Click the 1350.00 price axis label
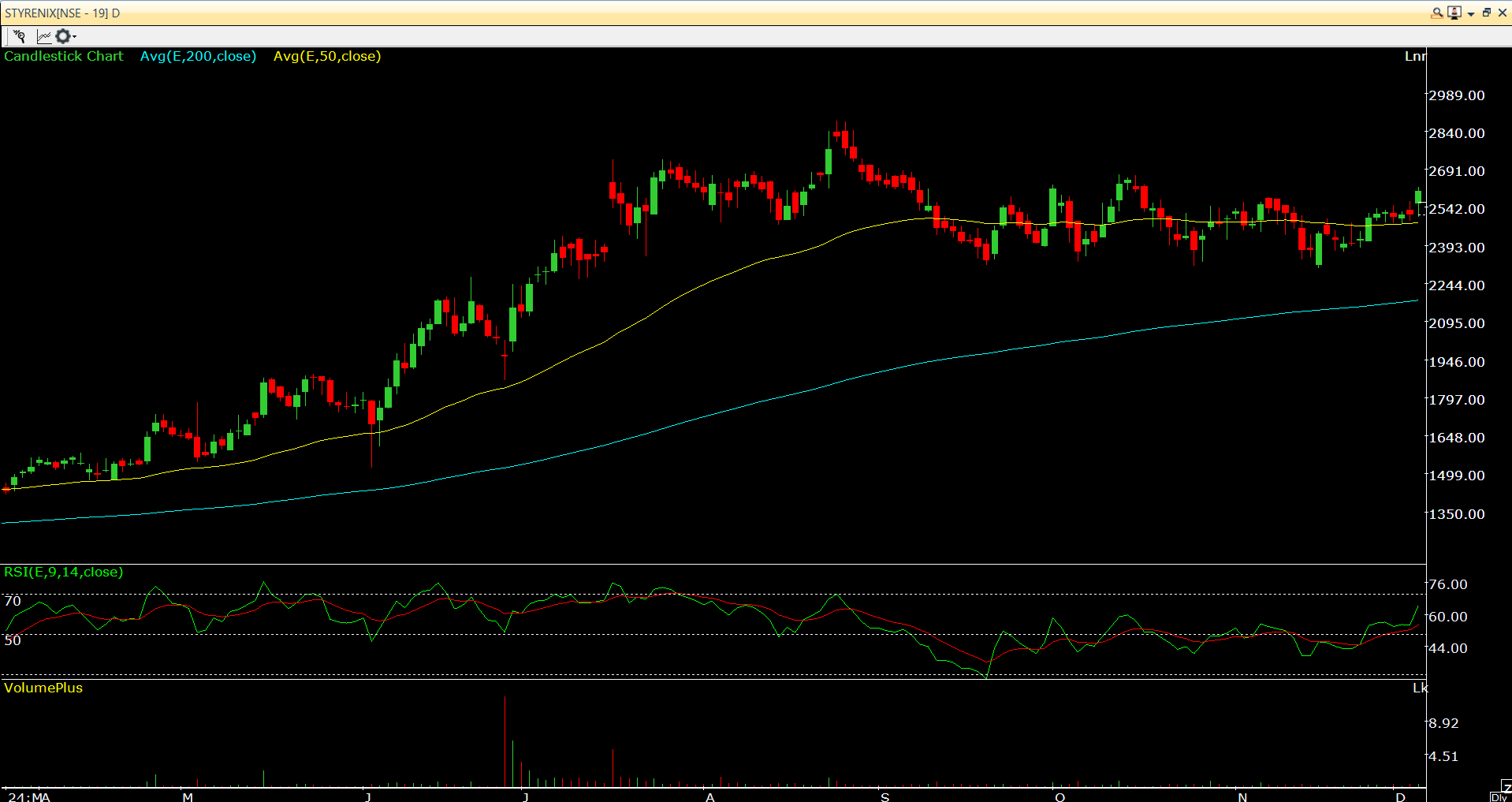The image size is (1512, 802). 1457,514
